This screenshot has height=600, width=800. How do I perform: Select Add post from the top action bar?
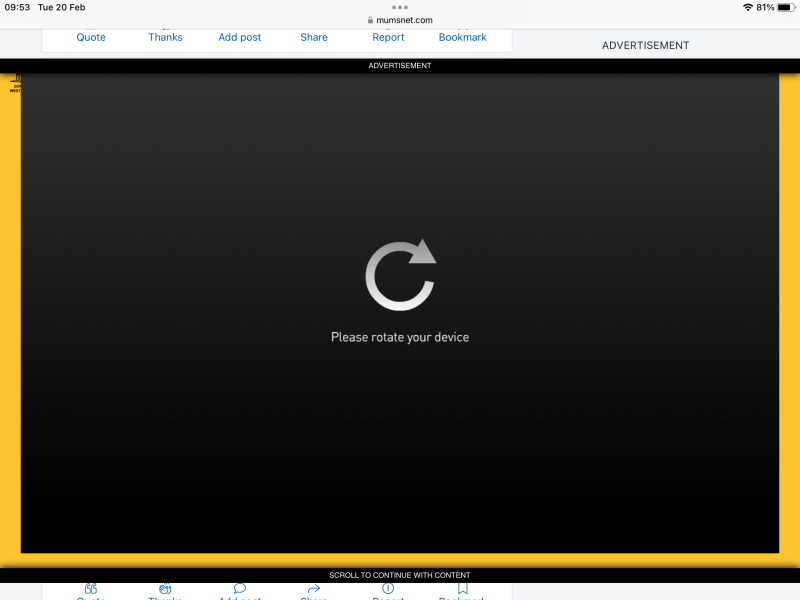239,37
